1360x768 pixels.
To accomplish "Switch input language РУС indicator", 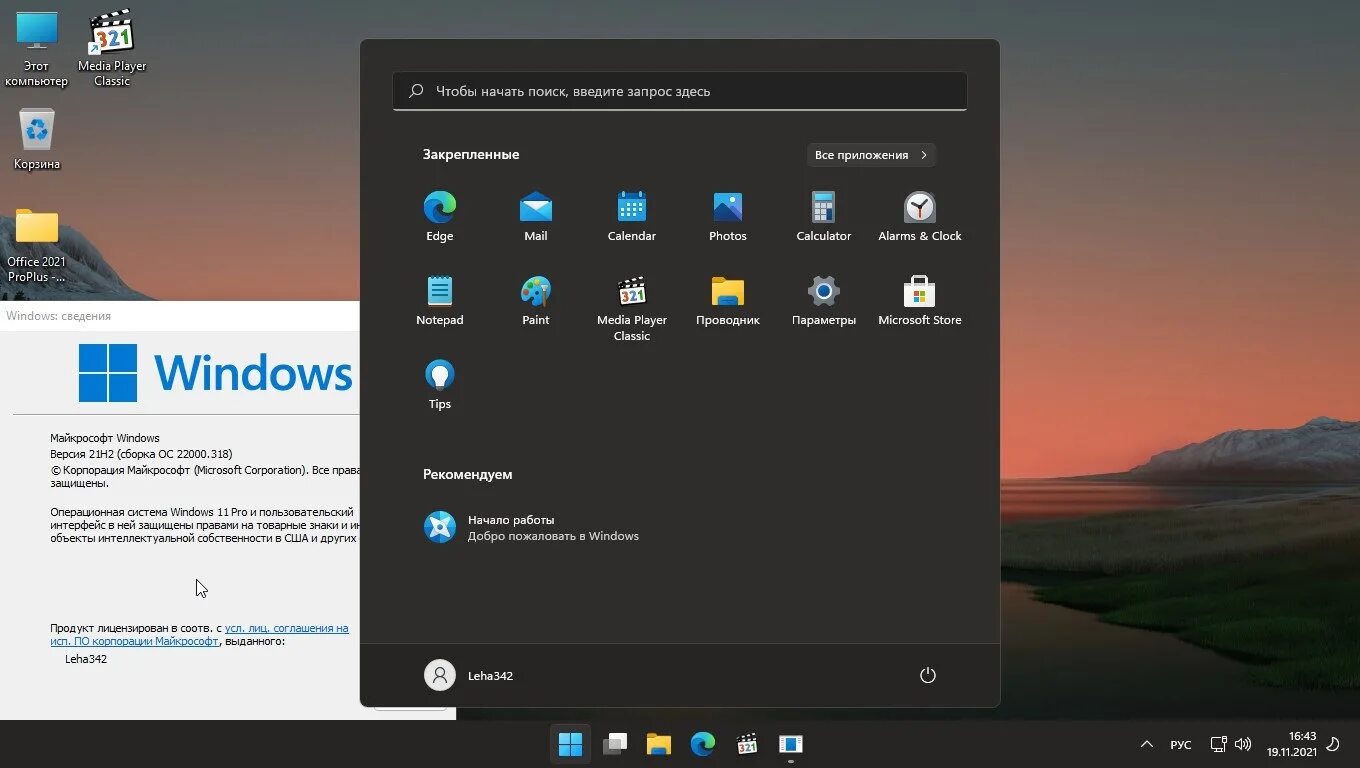I will click(1181, 745).
